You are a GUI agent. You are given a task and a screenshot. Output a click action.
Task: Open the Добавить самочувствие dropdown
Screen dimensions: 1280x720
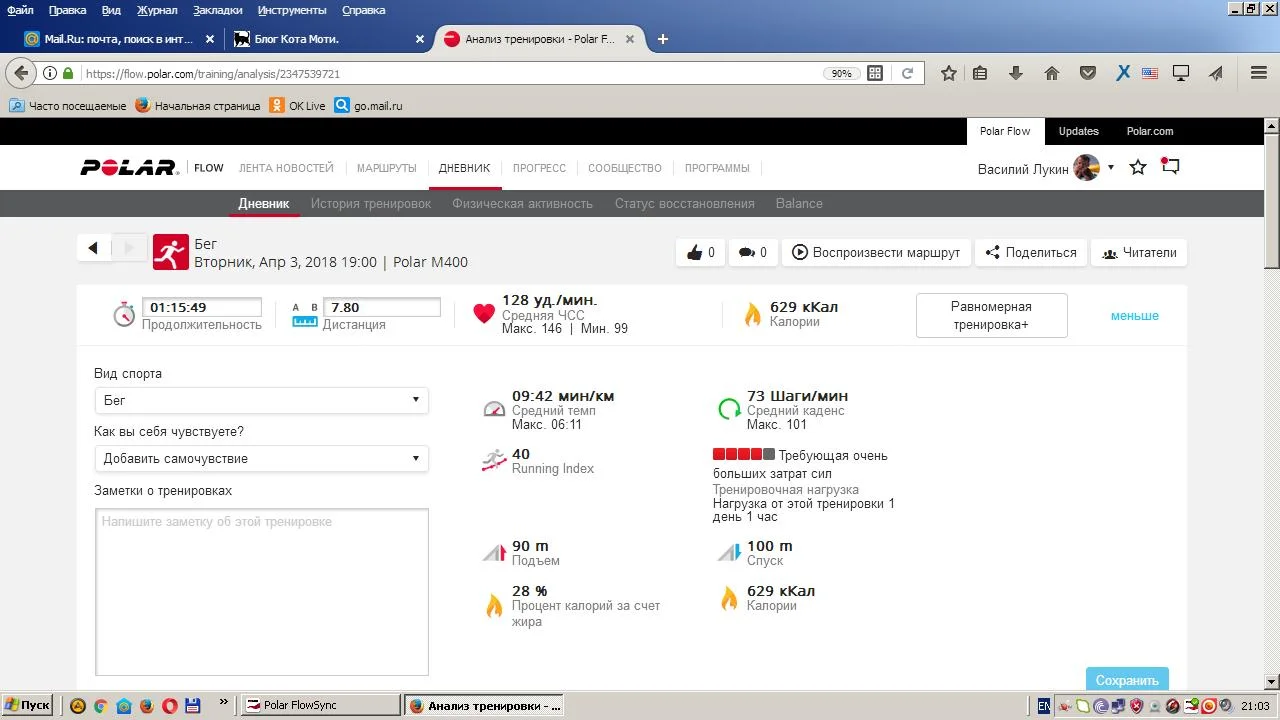coord(261,458)
